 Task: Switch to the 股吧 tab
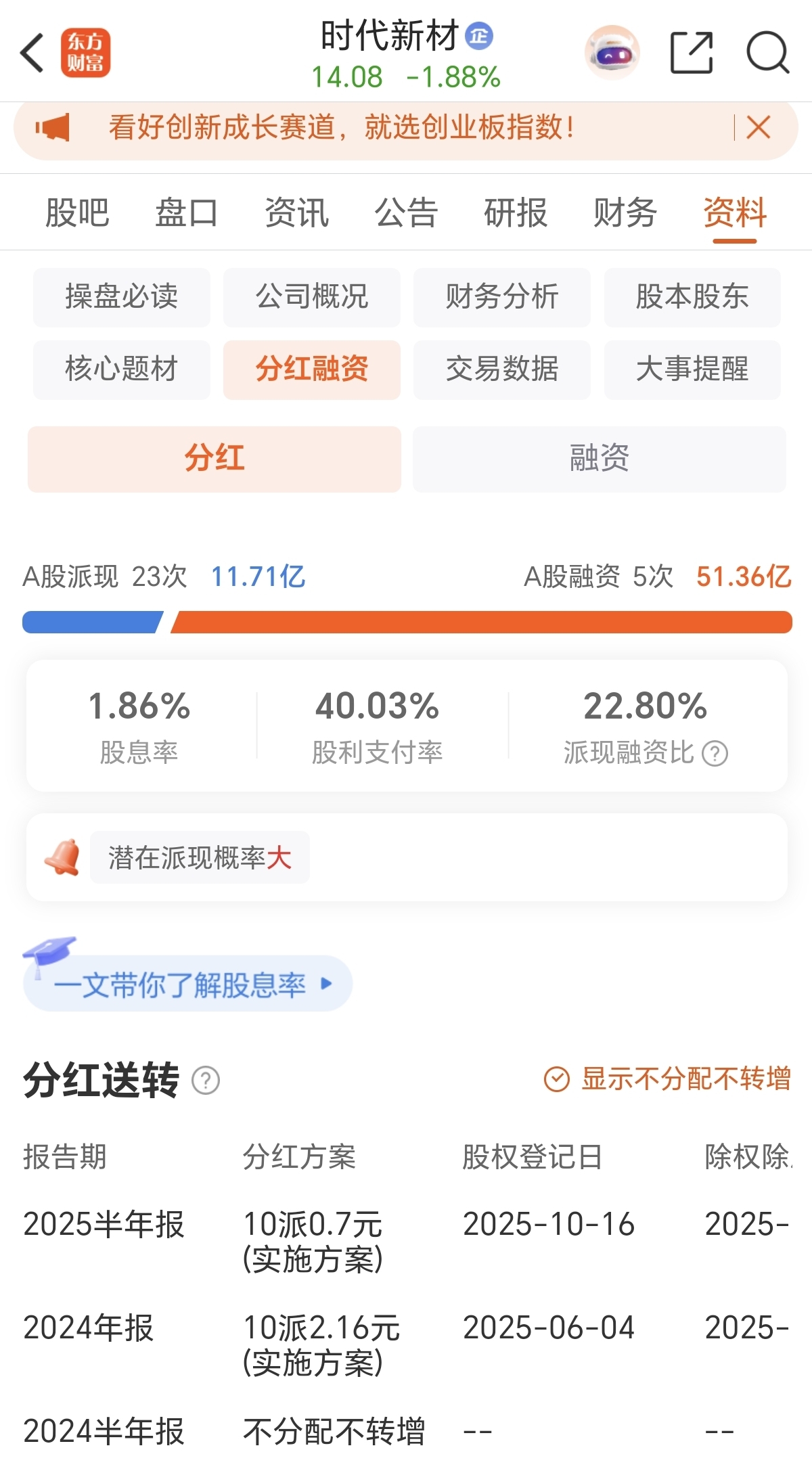(77, 213)
